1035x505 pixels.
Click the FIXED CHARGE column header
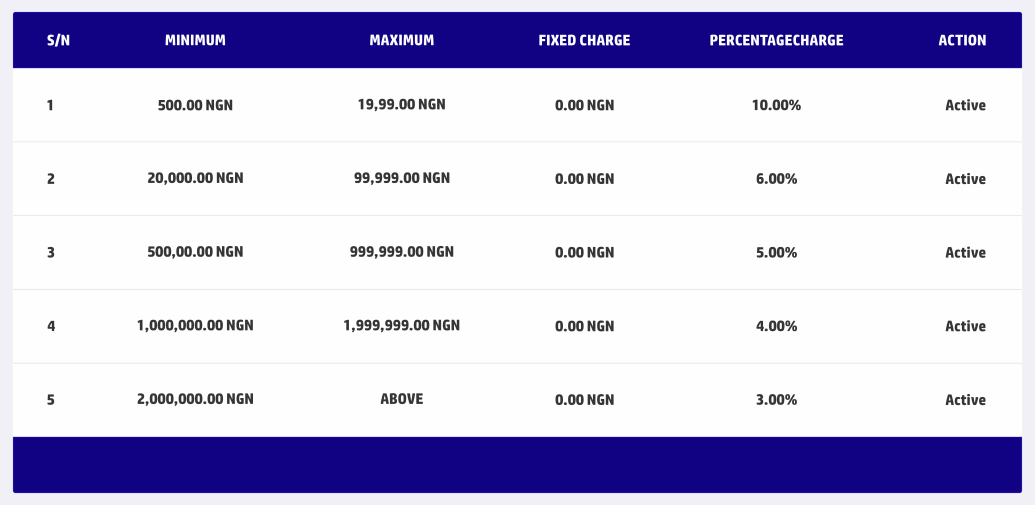[584, 40]
